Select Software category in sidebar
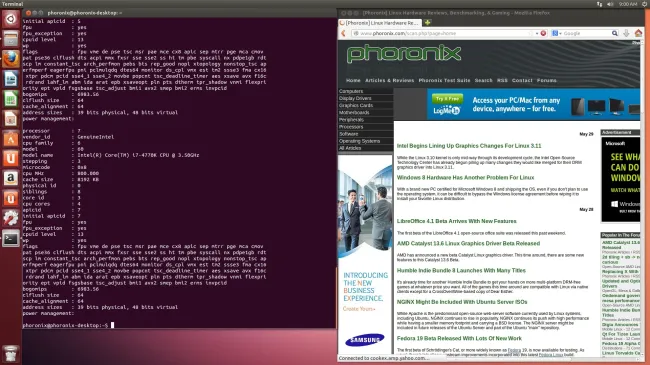This screenshot has width=650, height=365. click(x=365, y=134)
